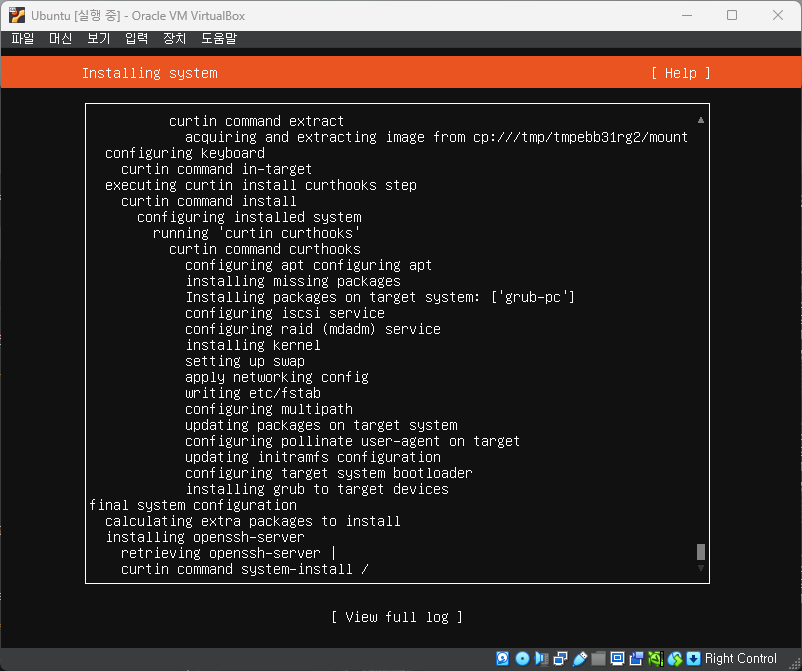802x671 pixels.
Task: Click 'configuring raid (mdadm) service' log line
Action: (x=313, y=329)
